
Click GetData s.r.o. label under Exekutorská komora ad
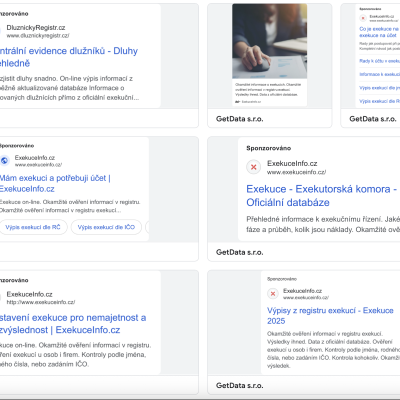[240, 252]
